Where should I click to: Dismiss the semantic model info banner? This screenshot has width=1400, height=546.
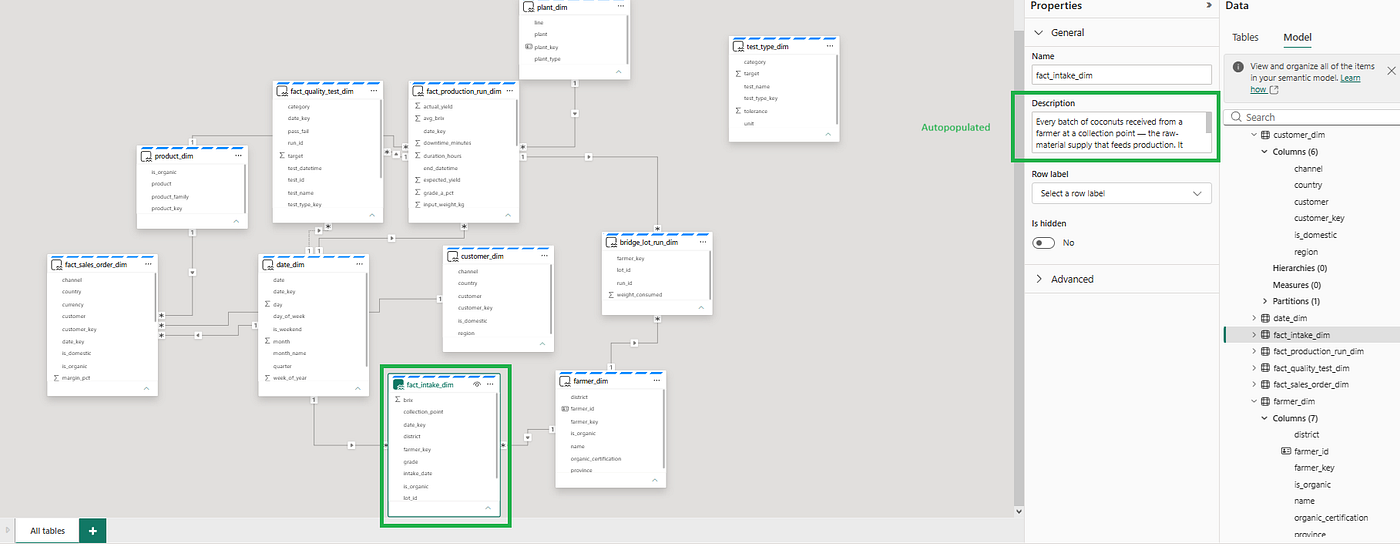click(1390, 71)
